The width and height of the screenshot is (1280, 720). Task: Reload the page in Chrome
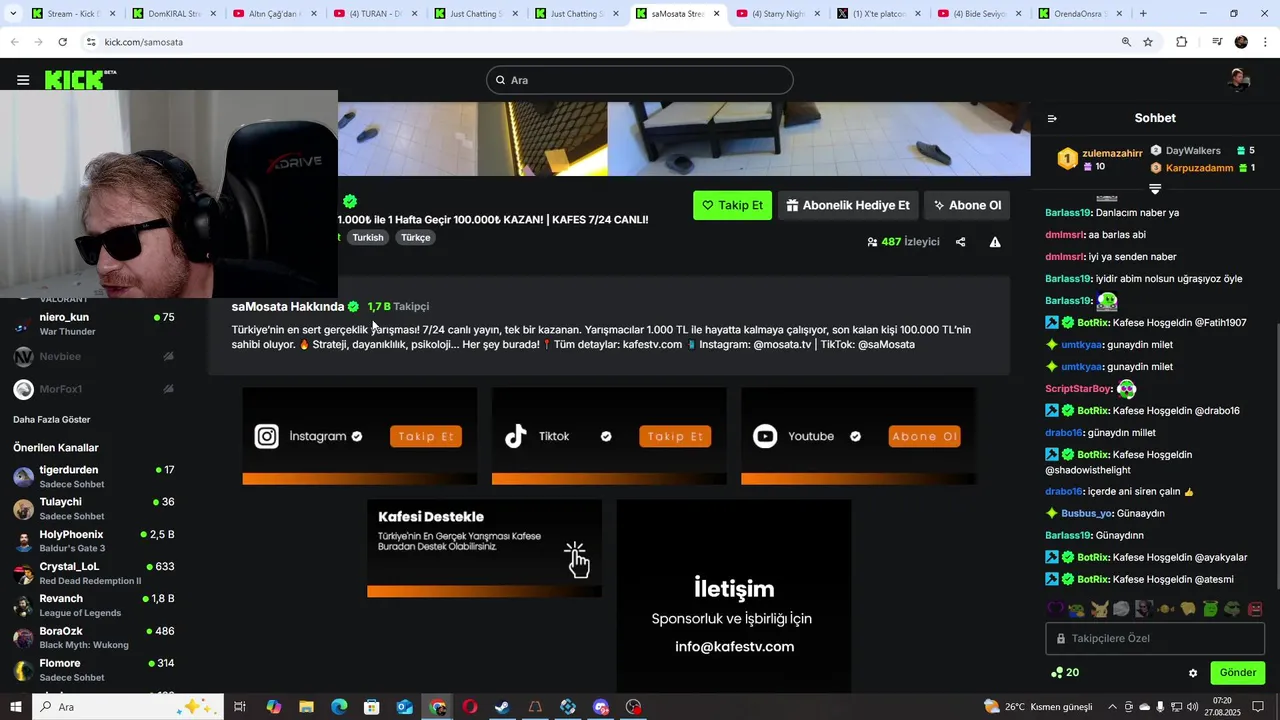click(x=62, y=42)
